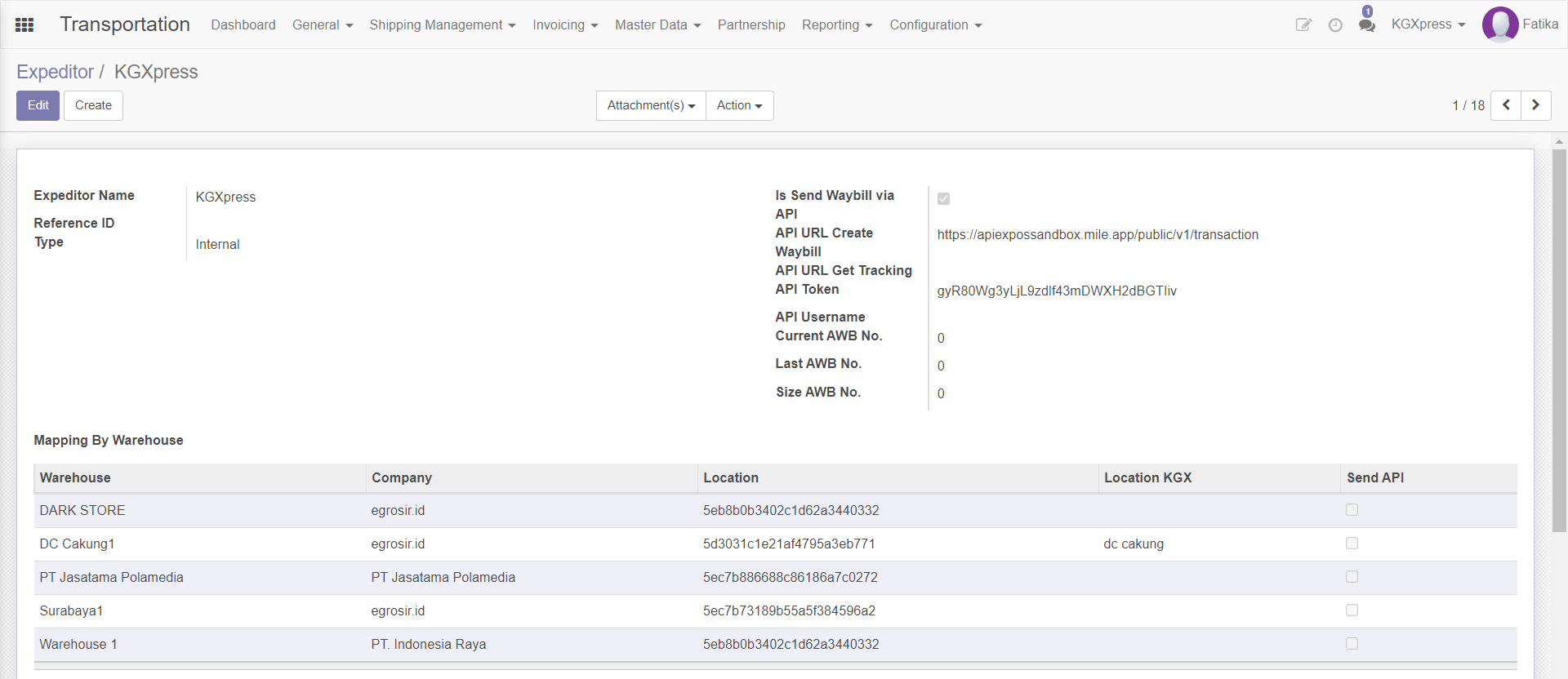Click the scrollbar up arrow
Screen dimensions: 1568x679
(x=1559, y=141)
